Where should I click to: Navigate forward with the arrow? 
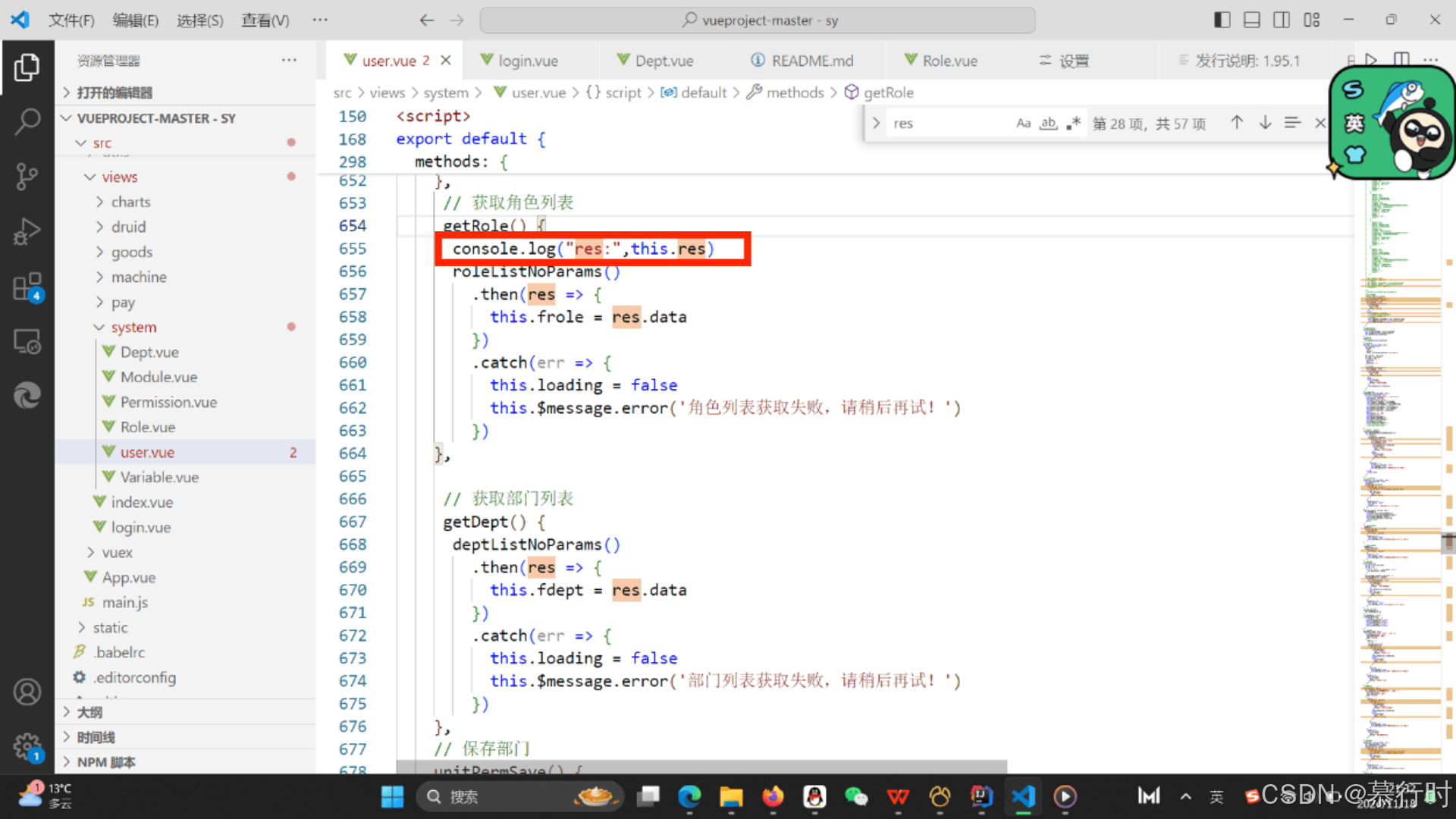click(x=457, y=20)
